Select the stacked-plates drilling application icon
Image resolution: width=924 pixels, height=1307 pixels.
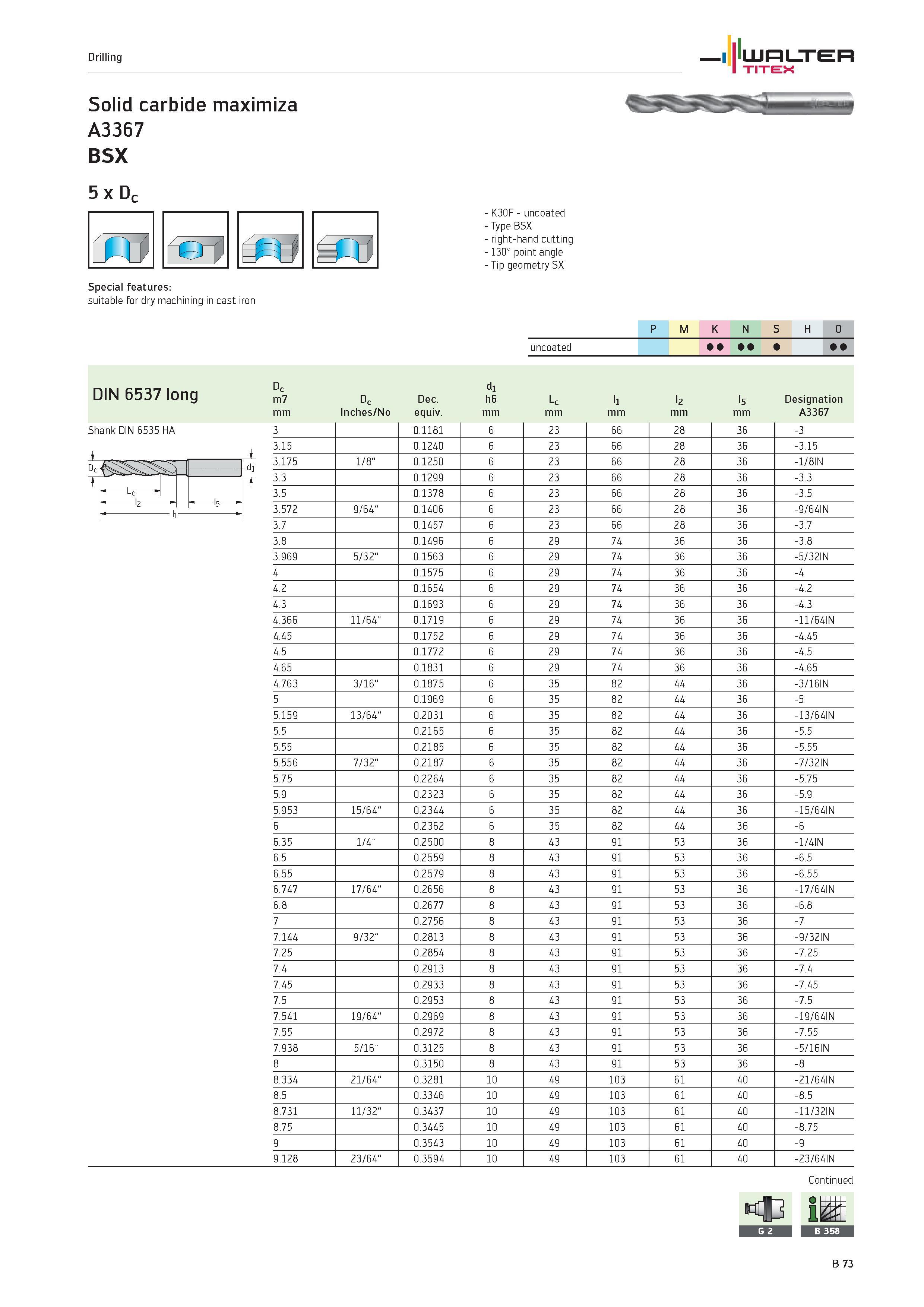coord(270,240)
